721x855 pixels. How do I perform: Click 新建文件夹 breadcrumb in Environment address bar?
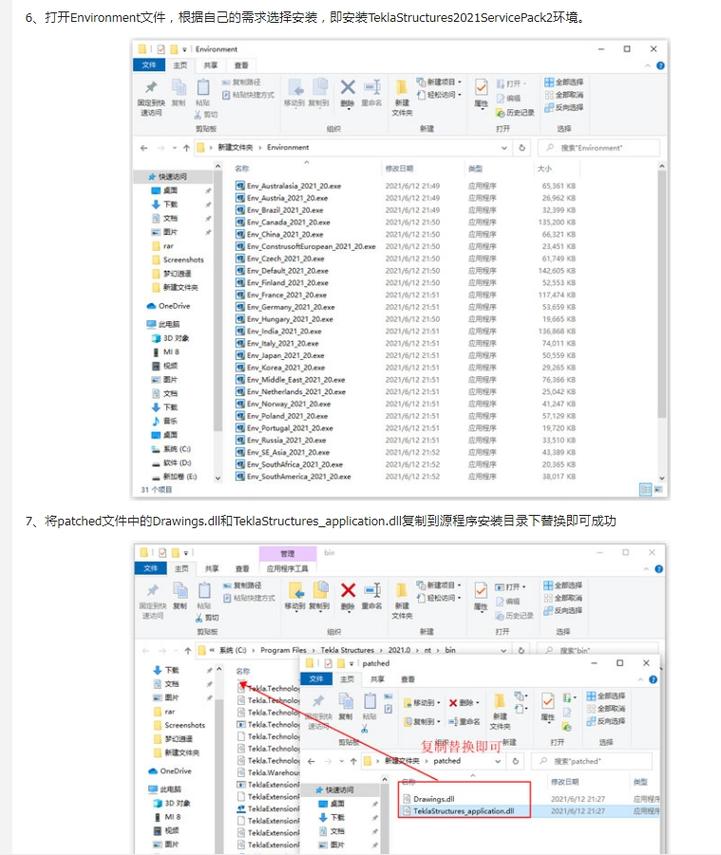(x=235, y=147)
